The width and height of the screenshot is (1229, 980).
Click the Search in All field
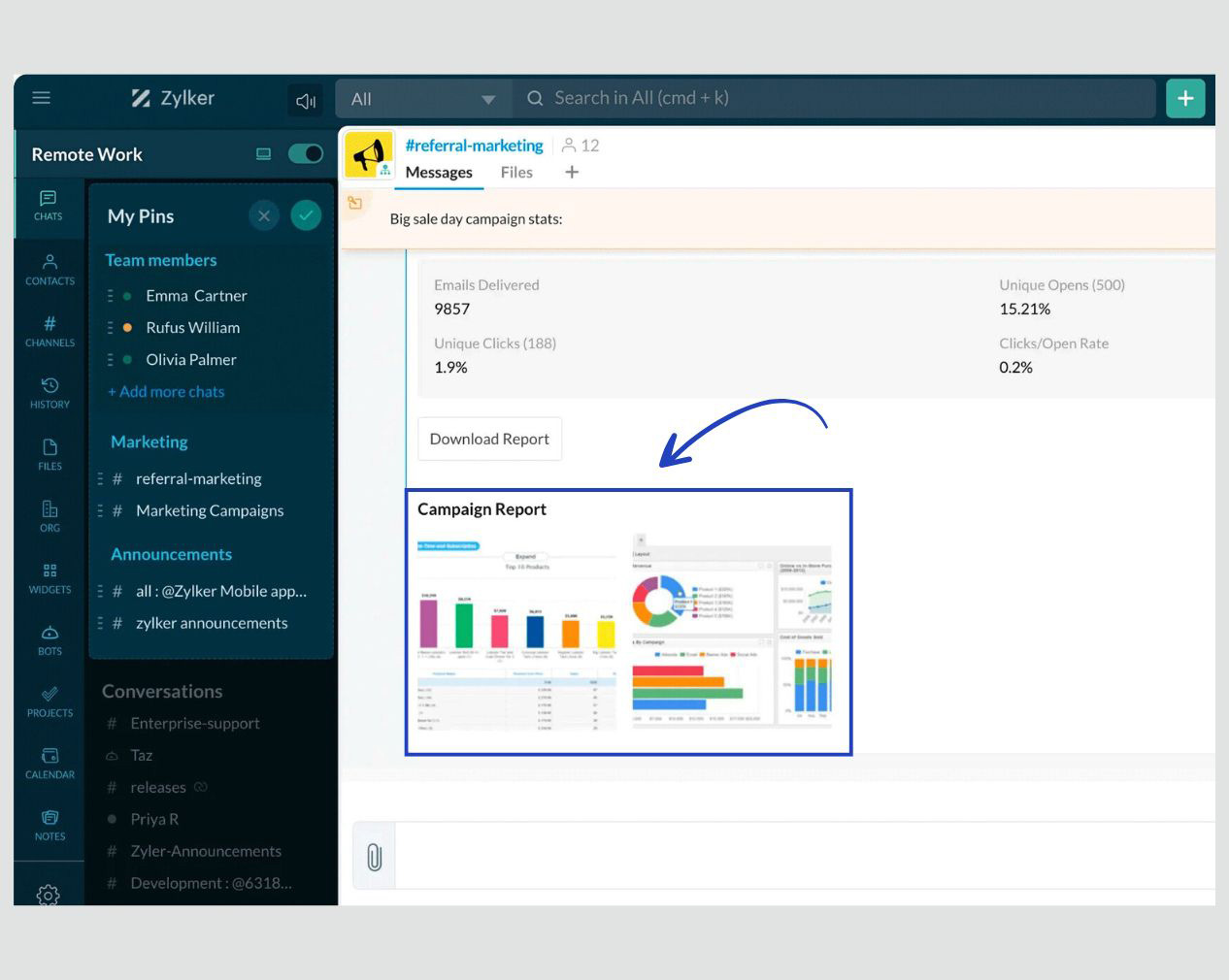(x=835, y=98)
